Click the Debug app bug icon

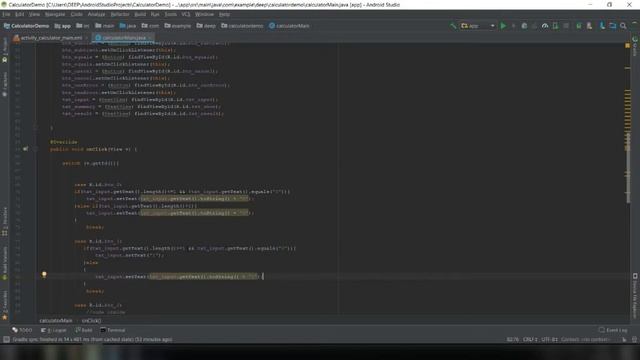[x=524, y=26]
